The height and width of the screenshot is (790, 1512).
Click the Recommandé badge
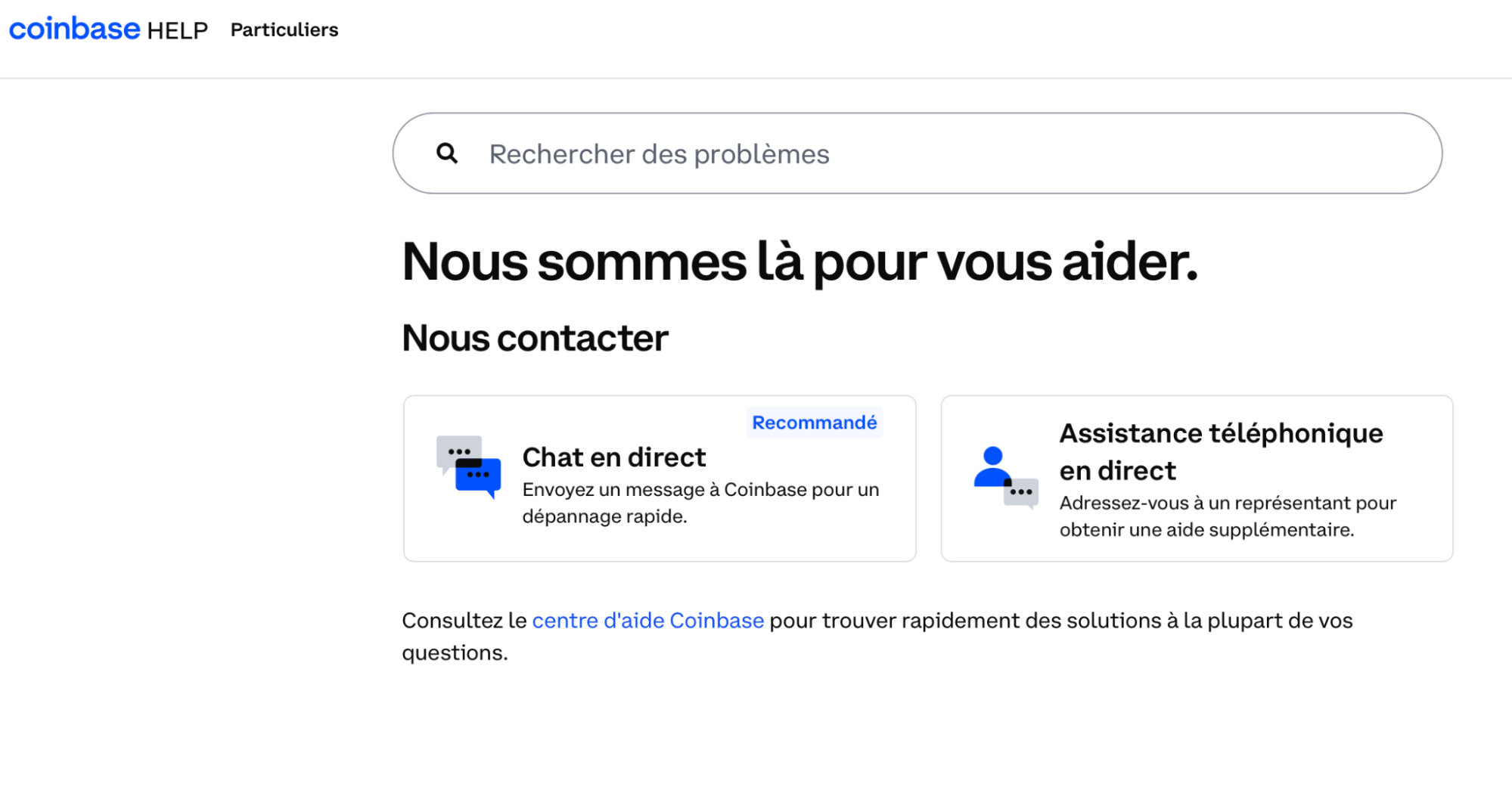coord(815,422)
